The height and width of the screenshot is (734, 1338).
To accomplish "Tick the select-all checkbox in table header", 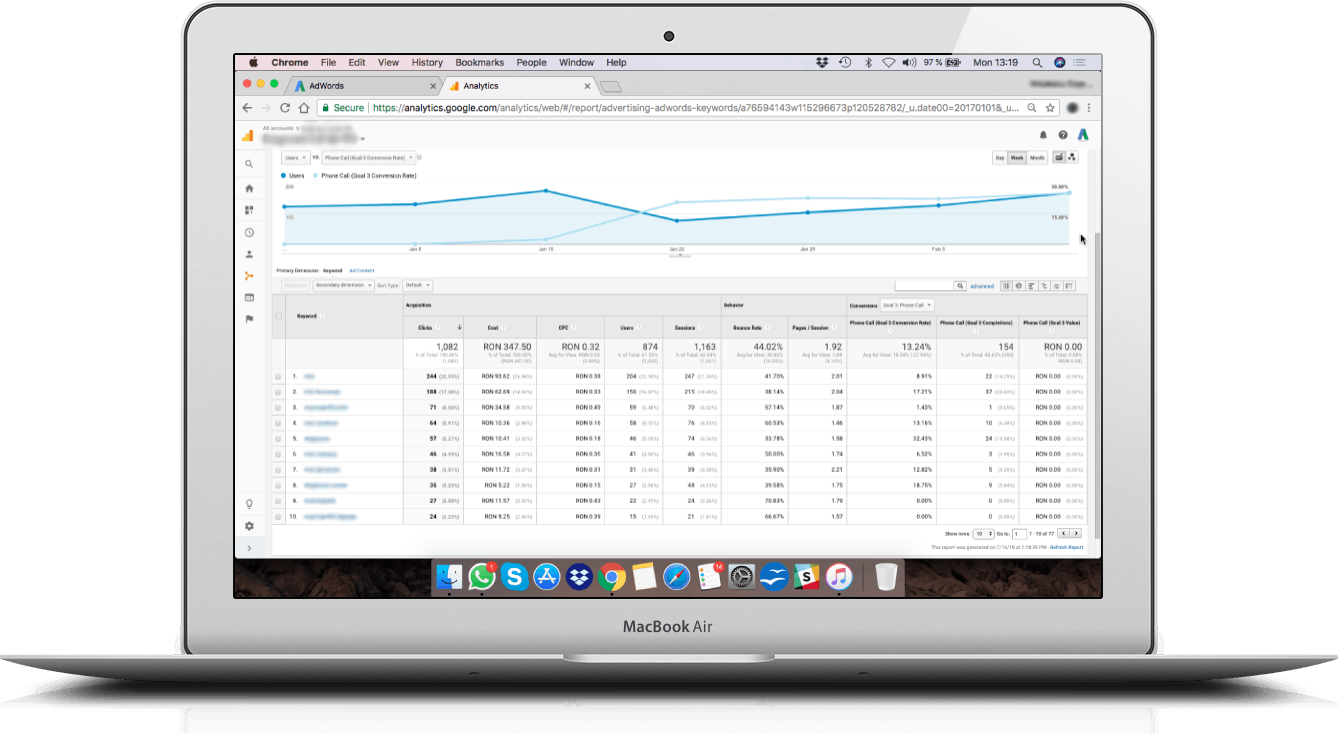I will (x=278, y=316).
